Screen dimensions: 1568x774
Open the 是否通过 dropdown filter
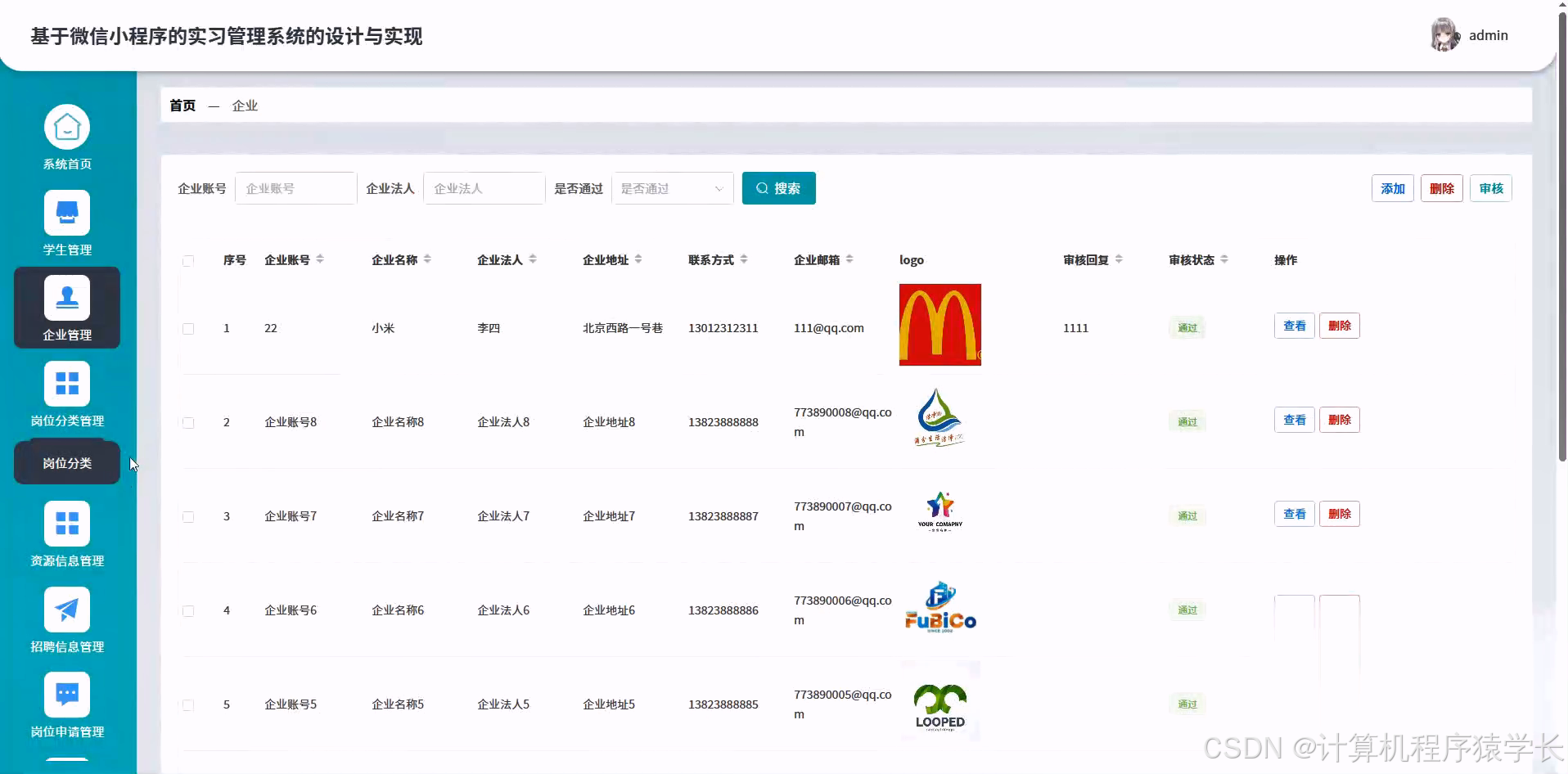[x=671, y=188]
